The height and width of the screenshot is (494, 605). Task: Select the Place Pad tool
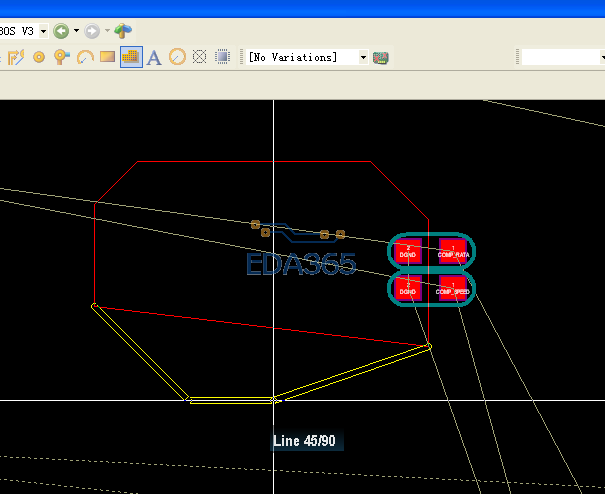[x=39, y=57]
